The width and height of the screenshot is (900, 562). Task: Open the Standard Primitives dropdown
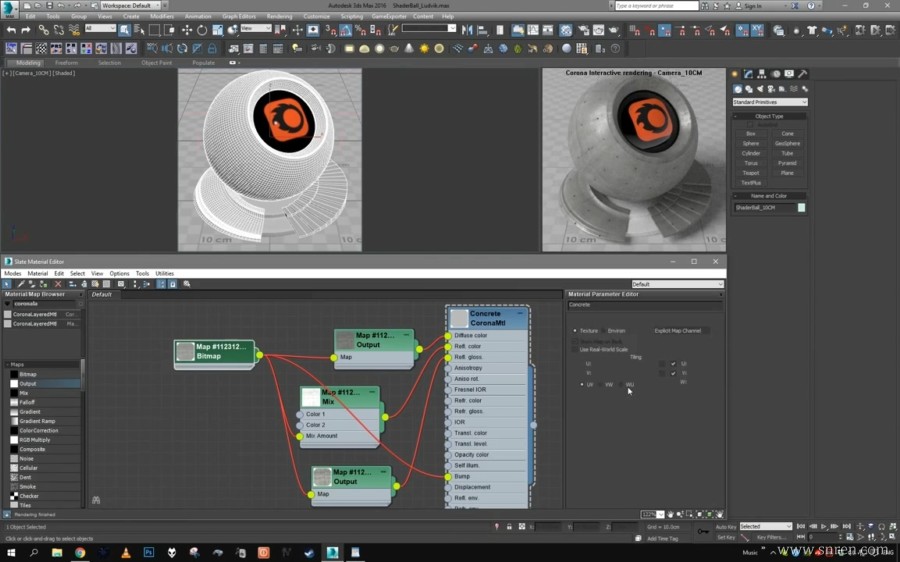[x=769, y=102]
